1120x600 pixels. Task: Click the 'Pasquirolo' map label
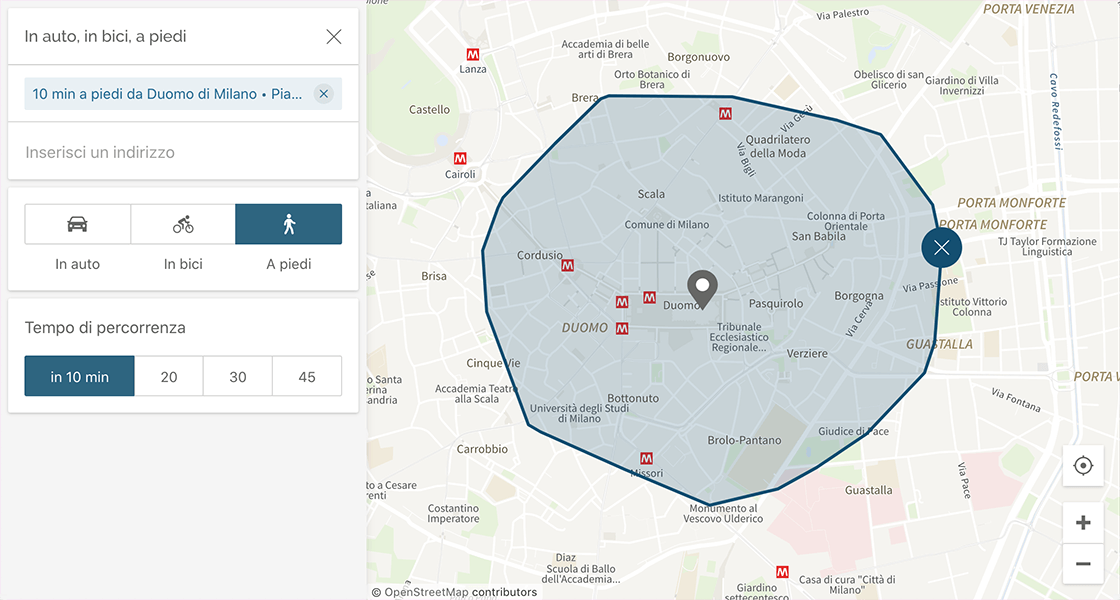tap(776, 304)
